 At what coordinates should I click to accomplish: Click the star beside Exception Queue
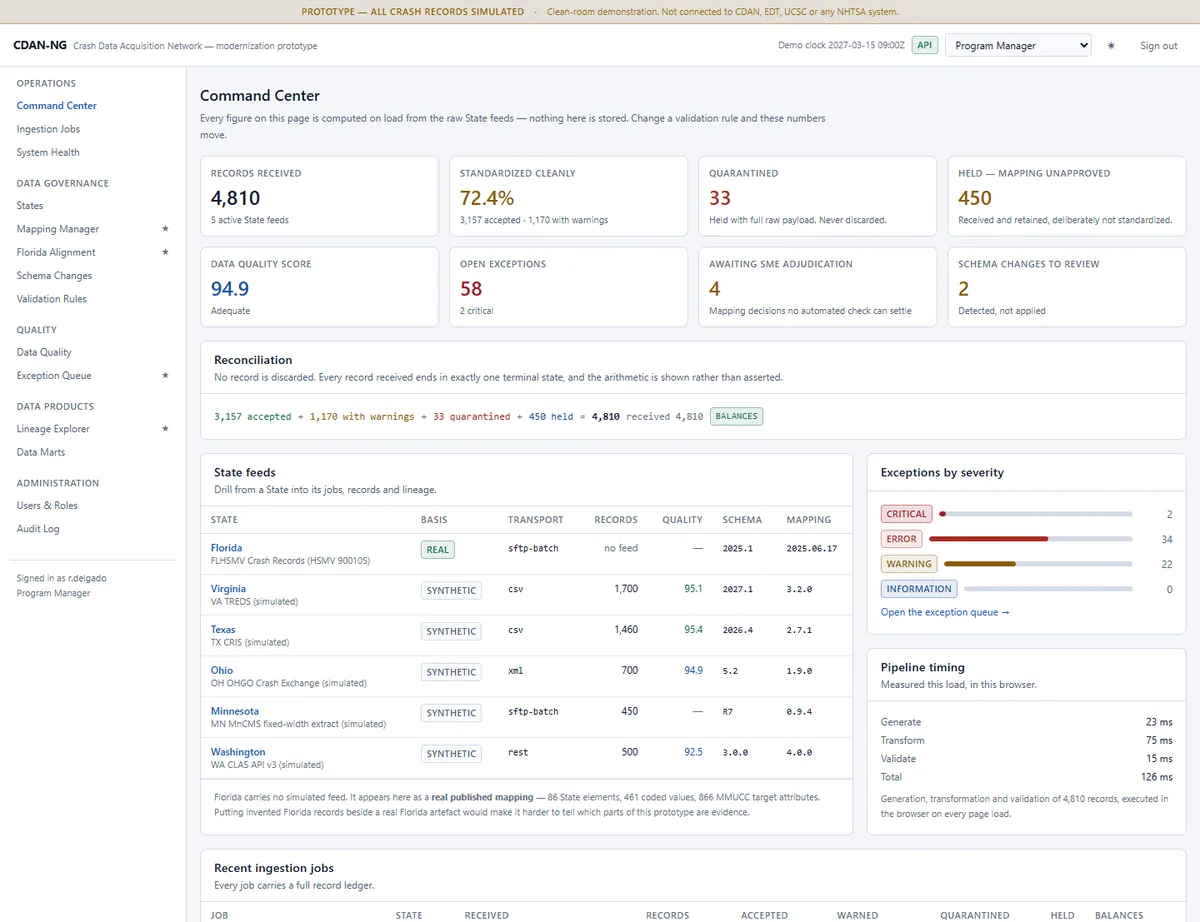point(166,376)
